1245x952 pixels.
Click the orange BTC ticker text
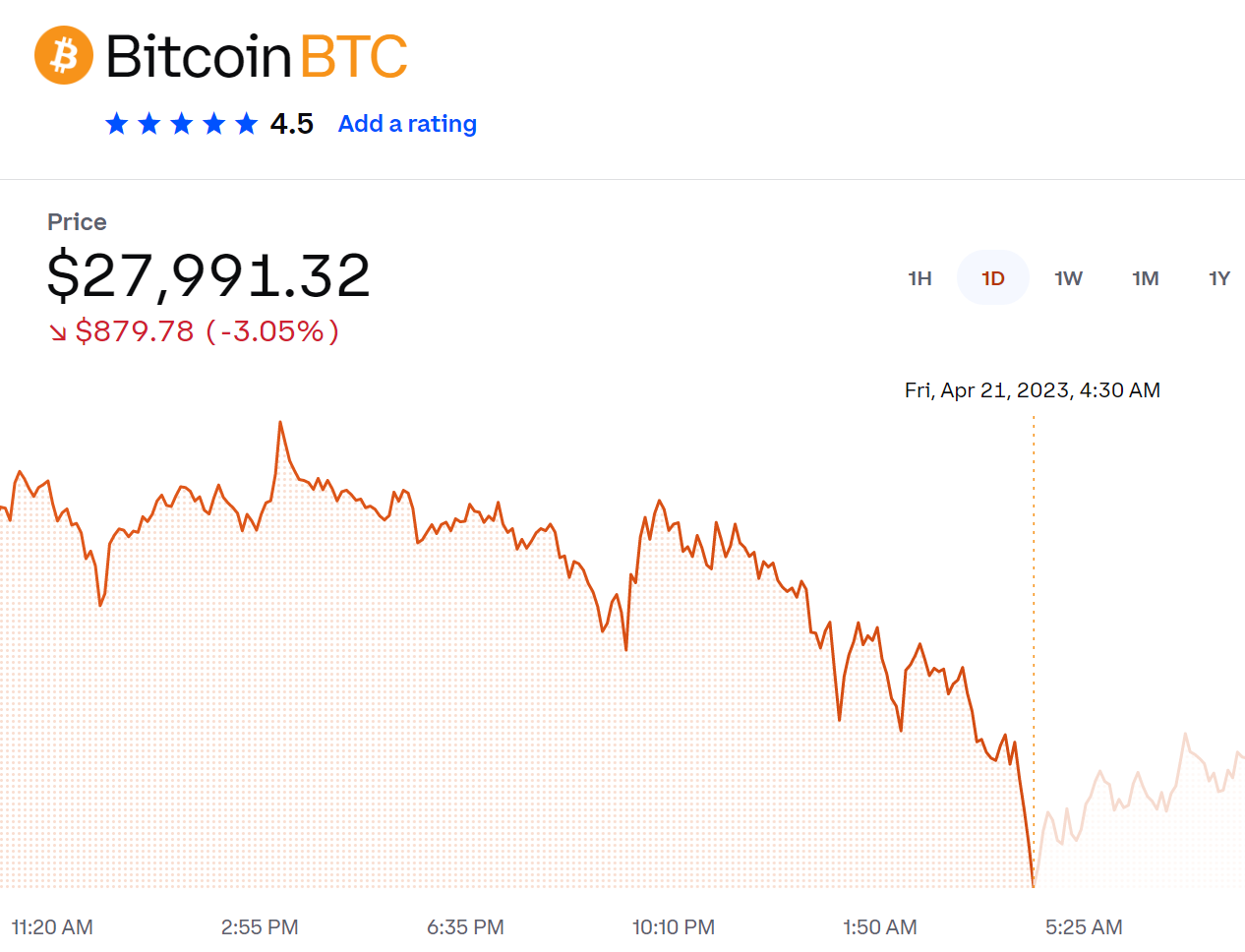353,56
